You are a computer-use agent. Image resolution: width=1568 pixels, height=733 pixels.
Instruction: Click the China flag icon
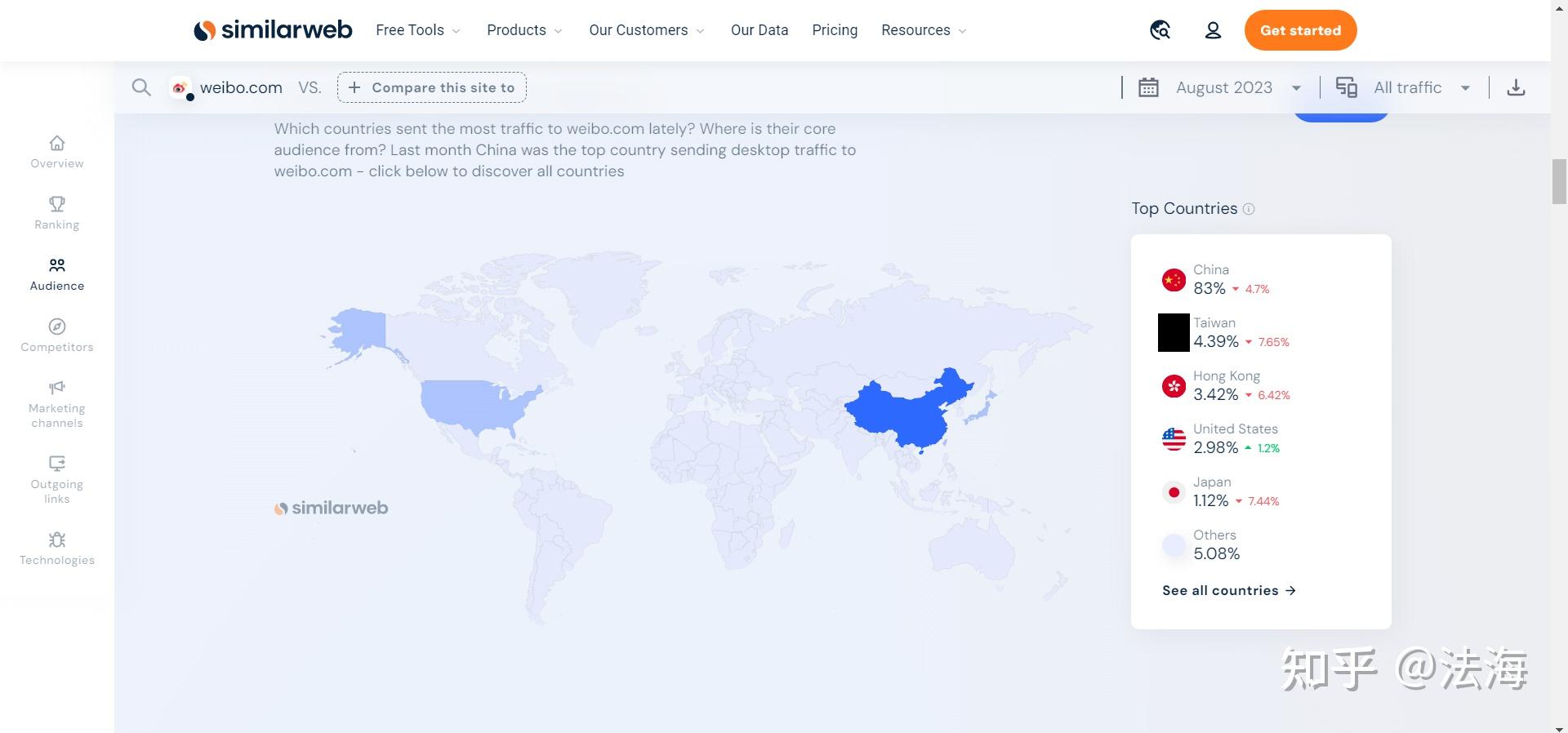1174,280
